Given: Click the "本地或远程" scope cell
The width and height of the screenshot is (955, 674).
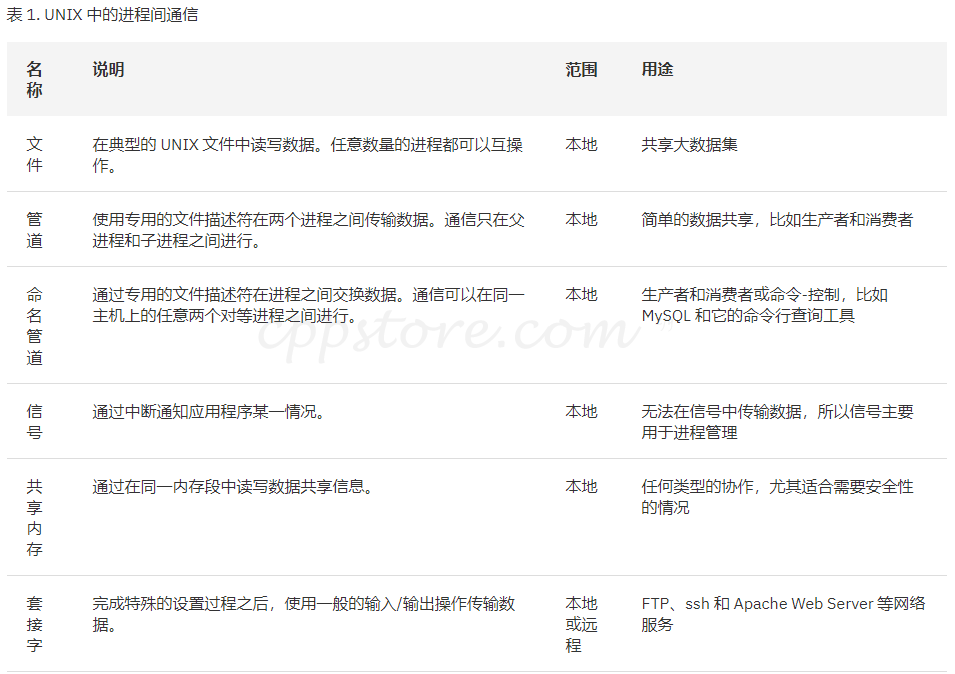Looking at the screenshot, I should pyautogui.click(x=581, y=624).
